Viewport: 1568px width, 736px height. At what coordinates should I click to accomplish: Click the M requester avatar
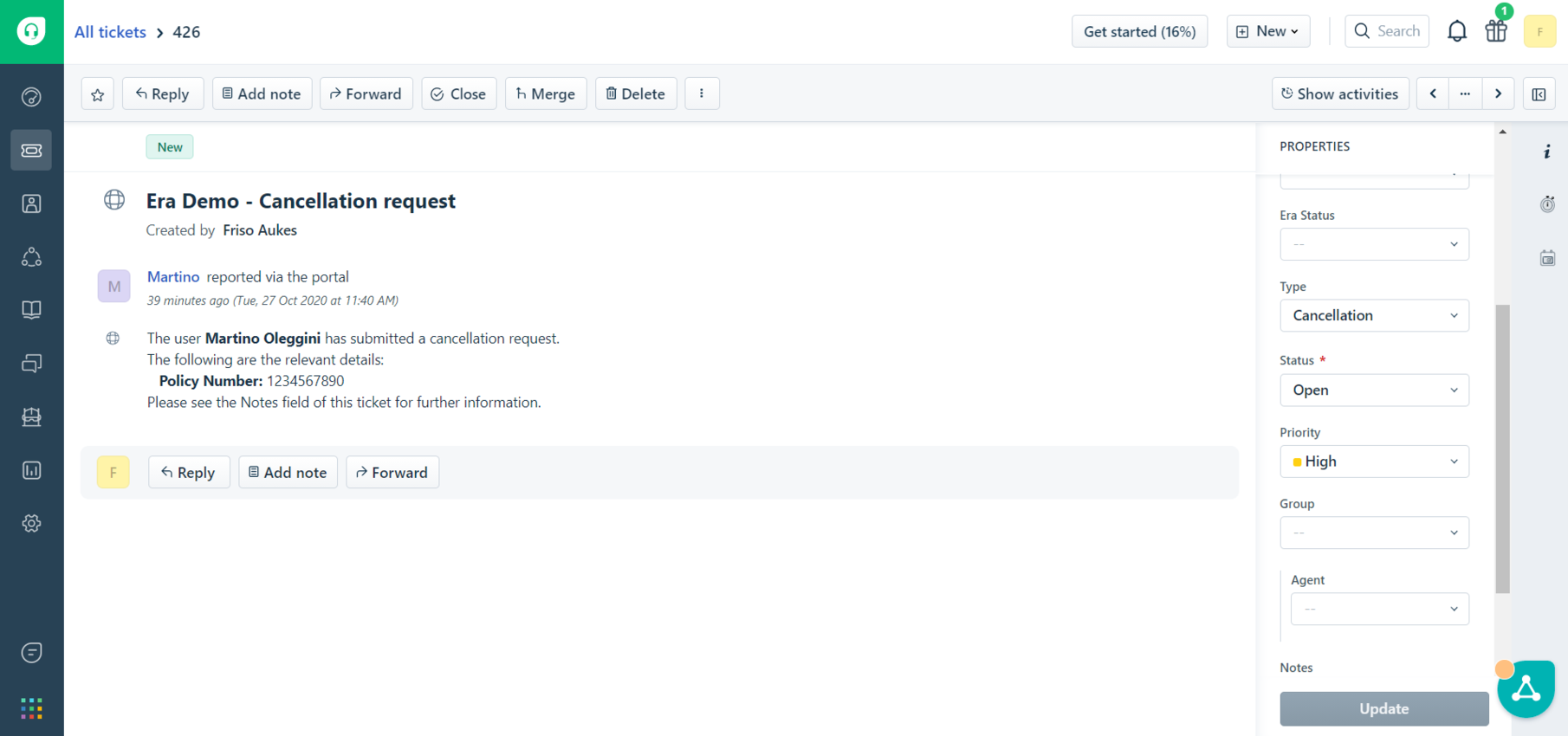click(113, 286)
